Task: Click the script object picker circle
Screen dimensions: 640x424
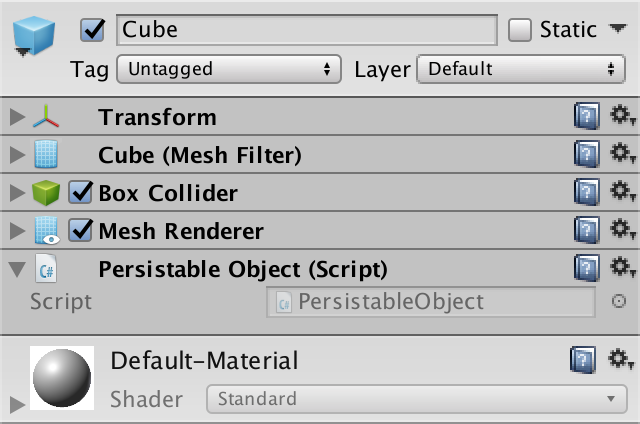Action: (x=618, y=301)
